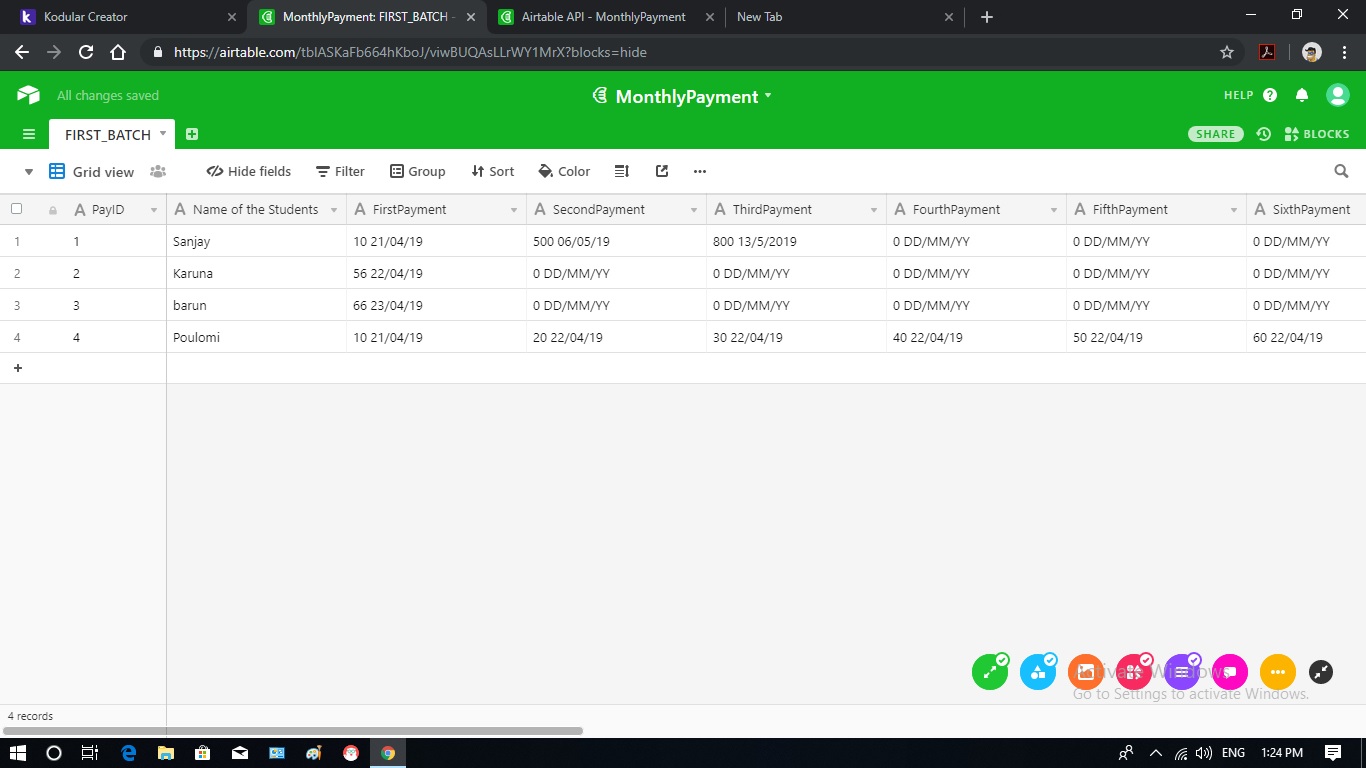Viewport: 1366px width, 768px height.
Task: Toggle the select-all rows checkbox
Action: point(16,209)
